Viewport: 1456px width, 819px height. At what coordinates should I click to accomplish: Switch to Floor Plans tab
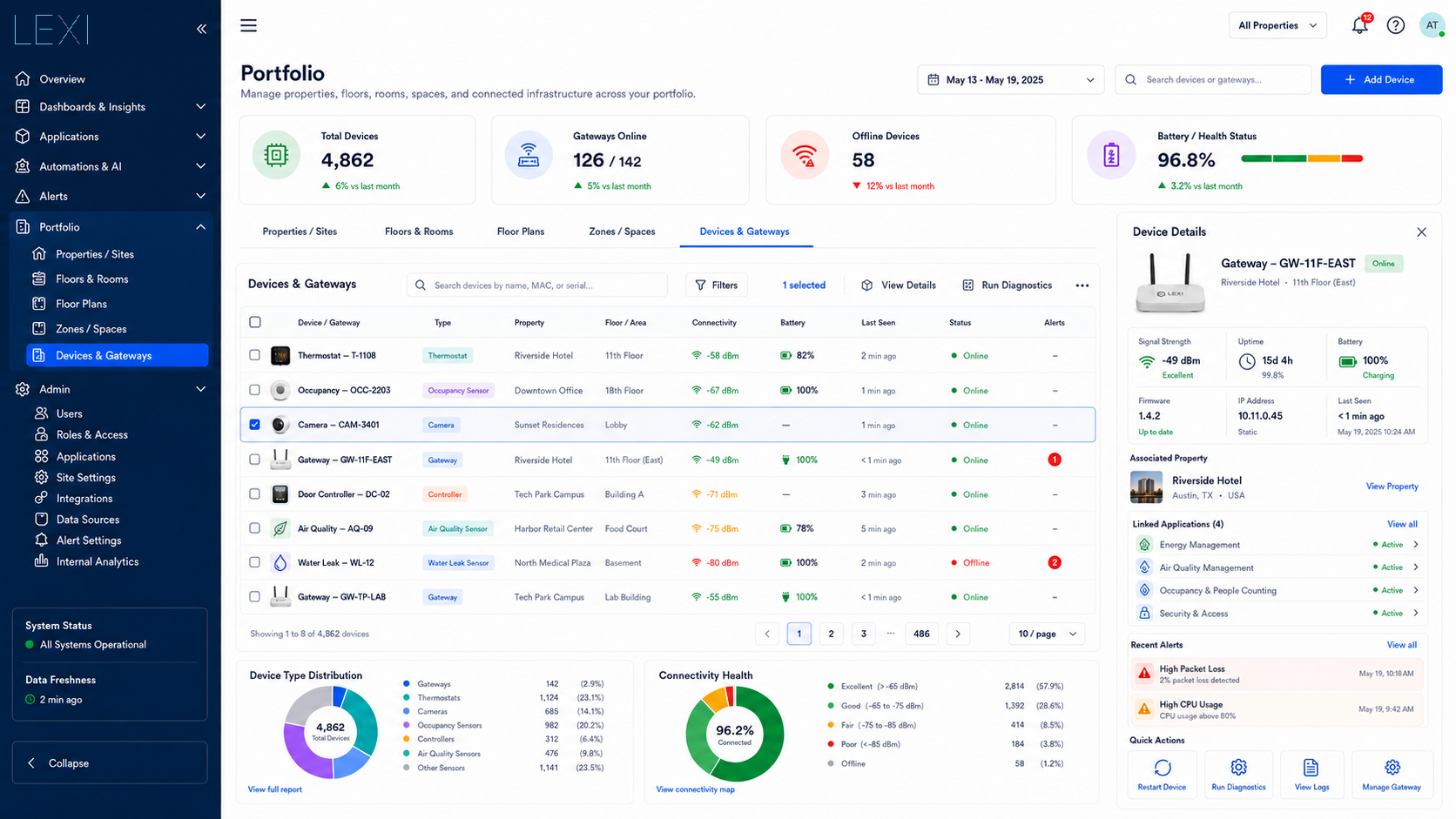[x=521, y=232]
